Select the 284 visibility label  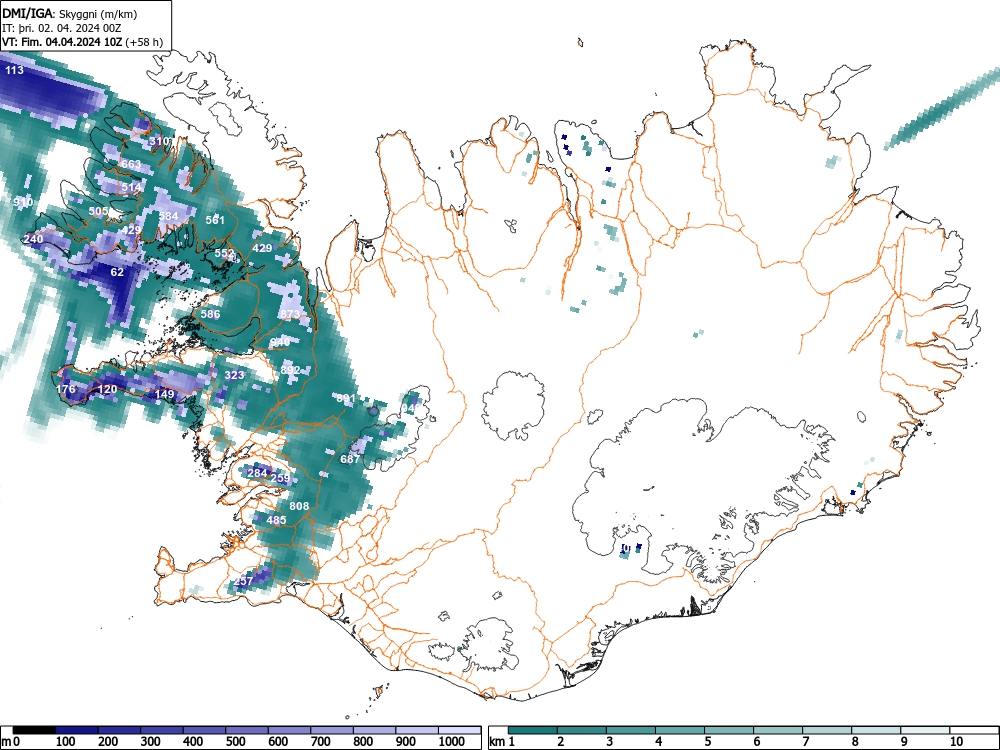257,473
